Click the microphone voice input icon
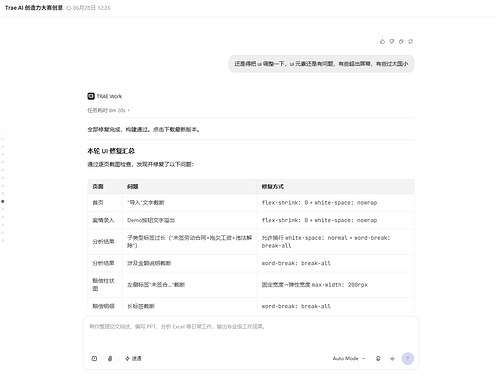This screenshot has height=375, width=496. pyautogui.click(x=378, y=359)
